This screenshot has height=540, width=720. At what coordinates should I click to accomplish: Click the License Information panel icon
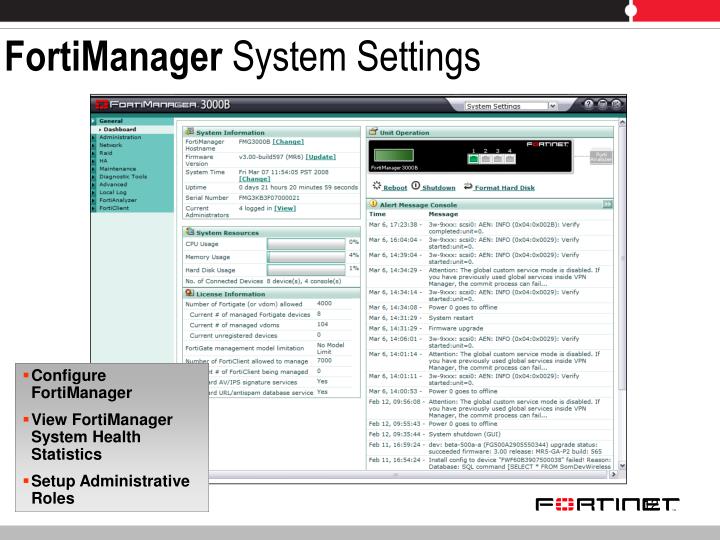189,293
